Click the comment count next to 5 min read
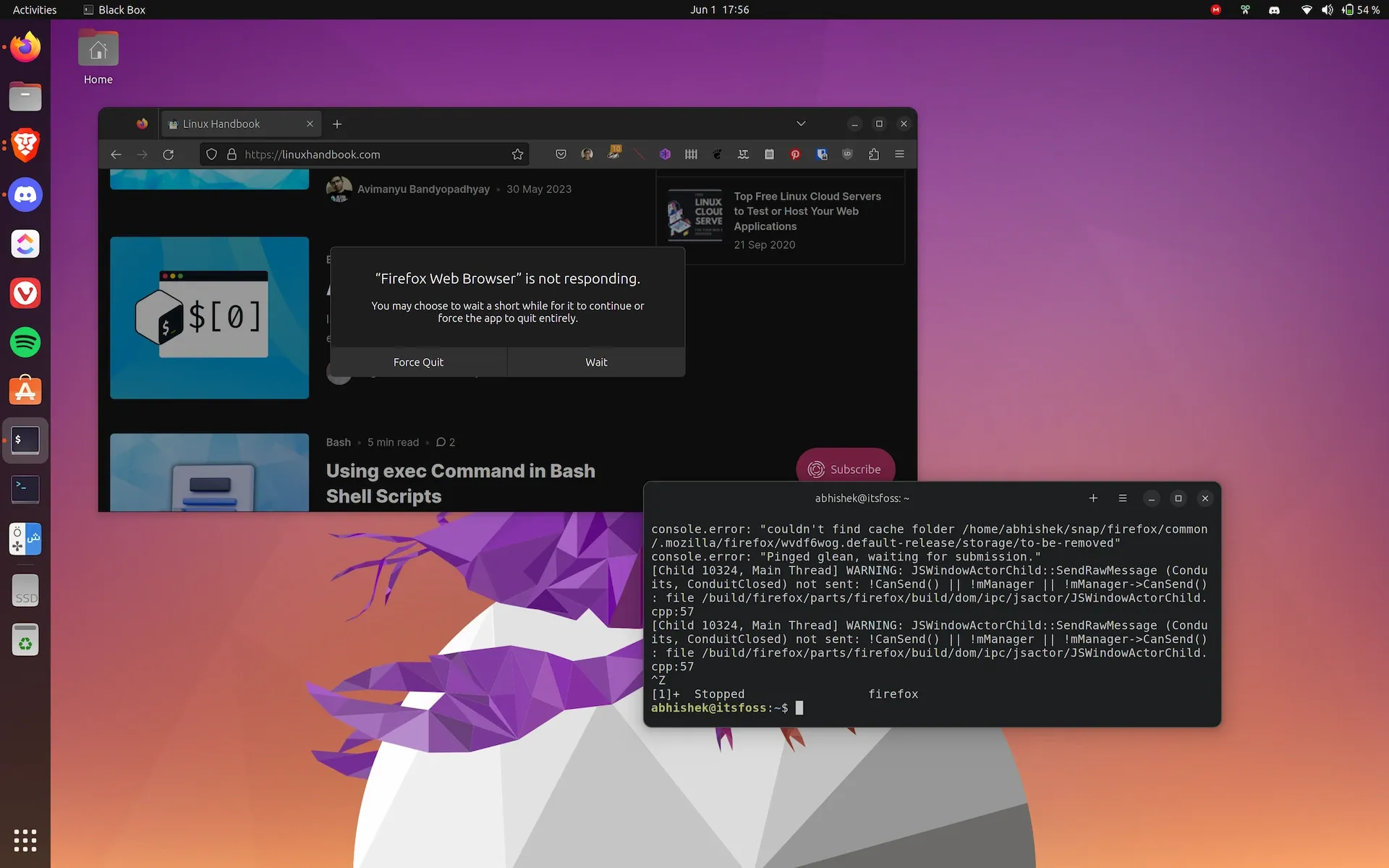This screenshot has height=868, width=1389. coord(446,442)
